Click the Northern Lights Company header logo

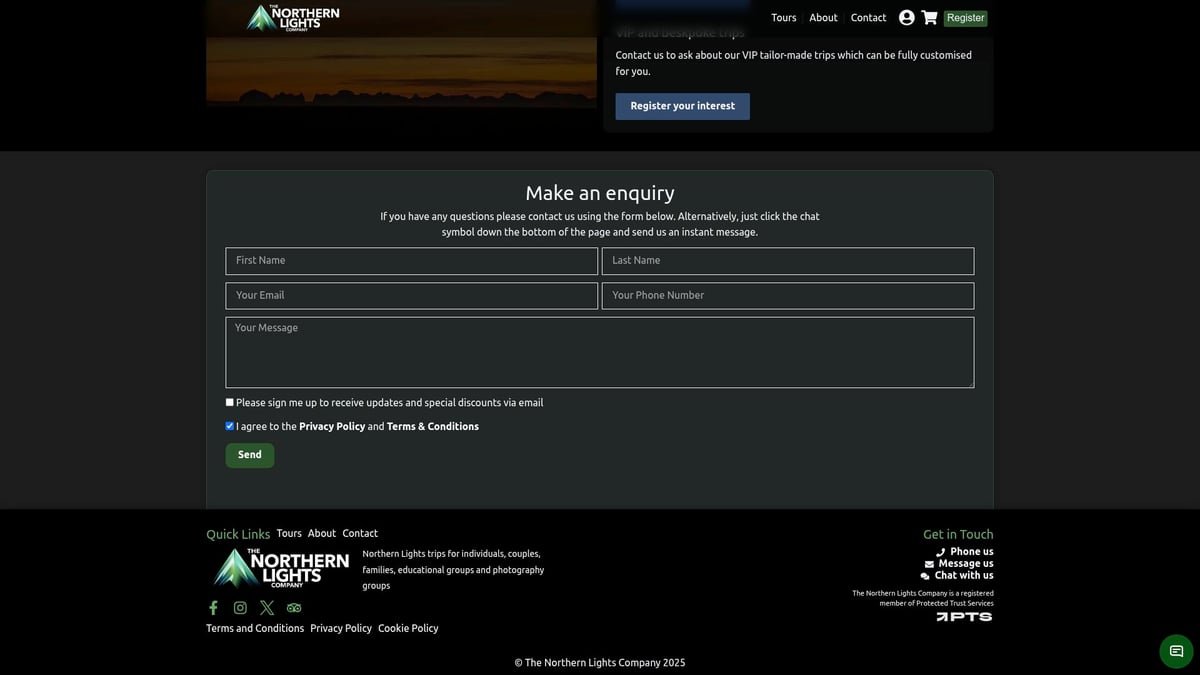(x=293, y=18)
